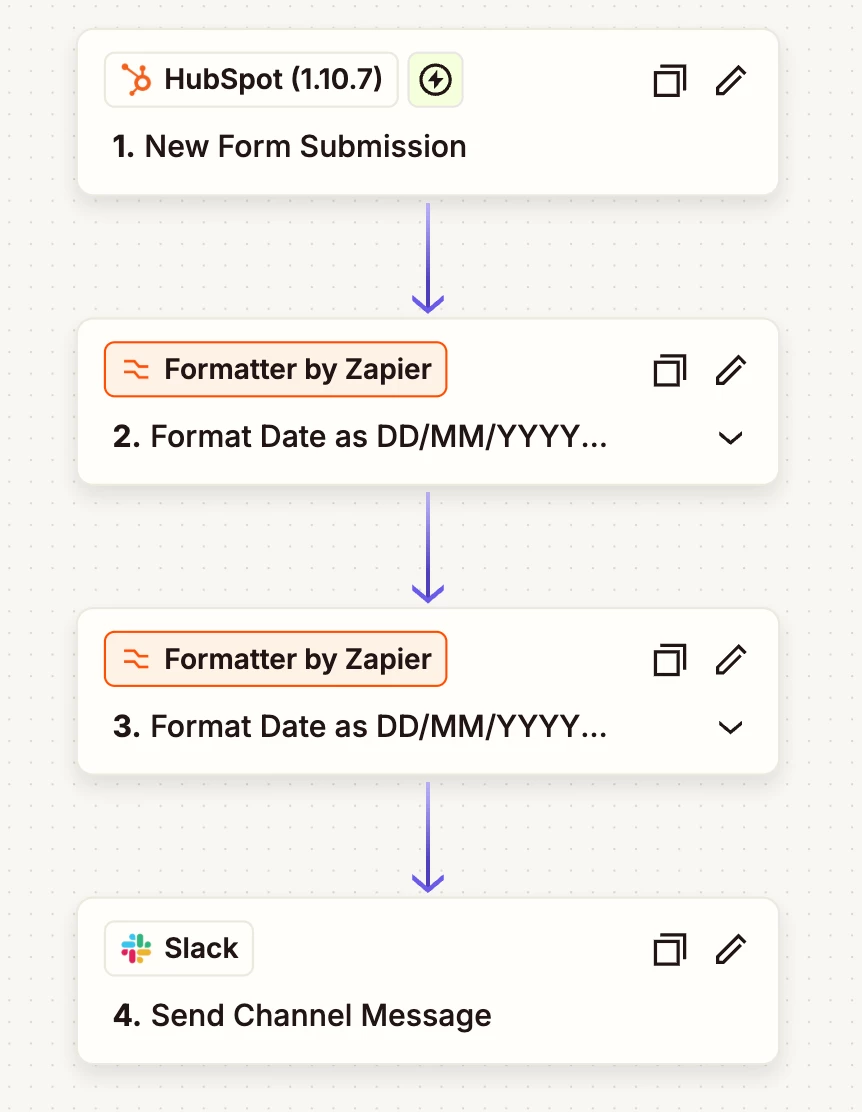862x1112 pixels.
Task: Select the 2. Format Date as DD/MM/YYYY title
Action: [x=360, y=437]
